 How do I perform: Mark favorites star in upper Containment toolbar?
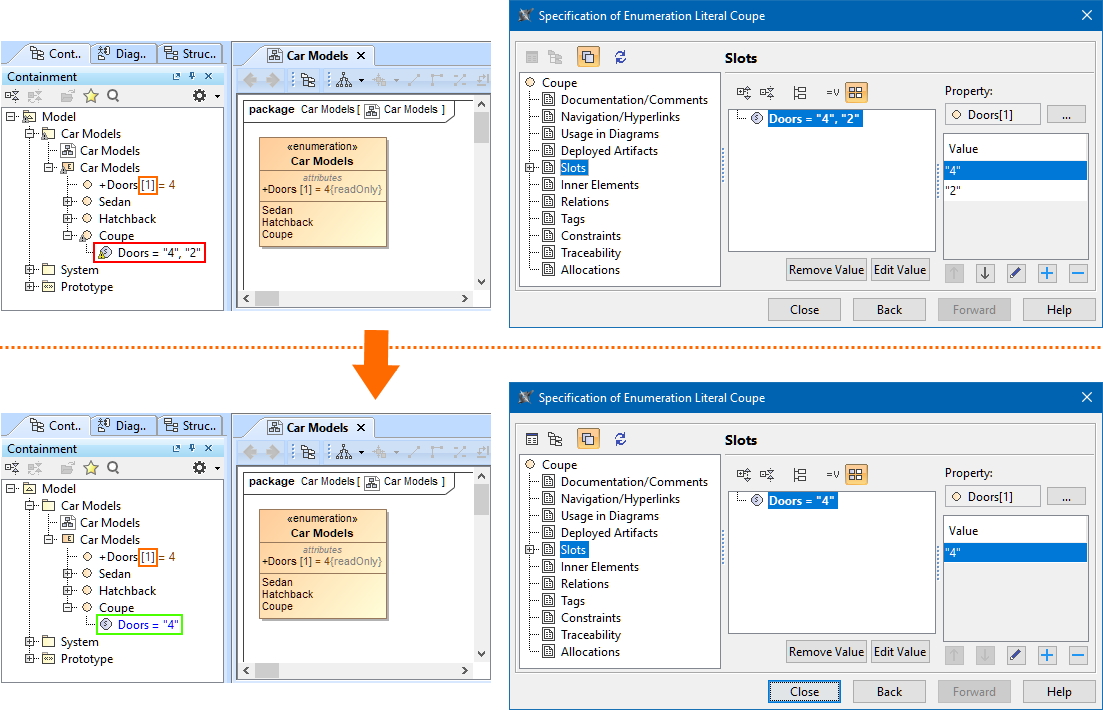pos(91,96)
